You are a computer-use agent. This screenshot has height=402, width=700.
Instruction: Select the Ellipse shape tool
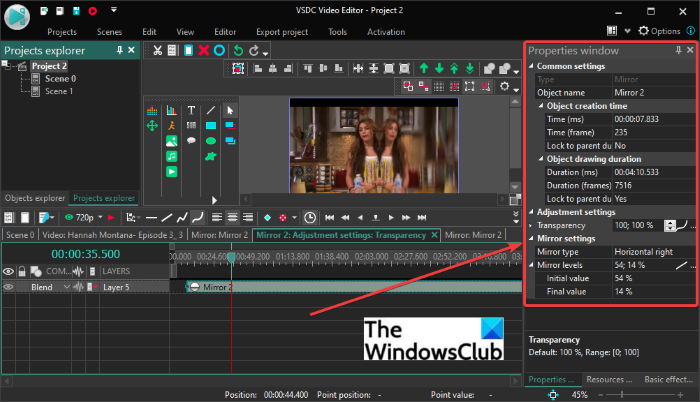[x=211, y=141]
